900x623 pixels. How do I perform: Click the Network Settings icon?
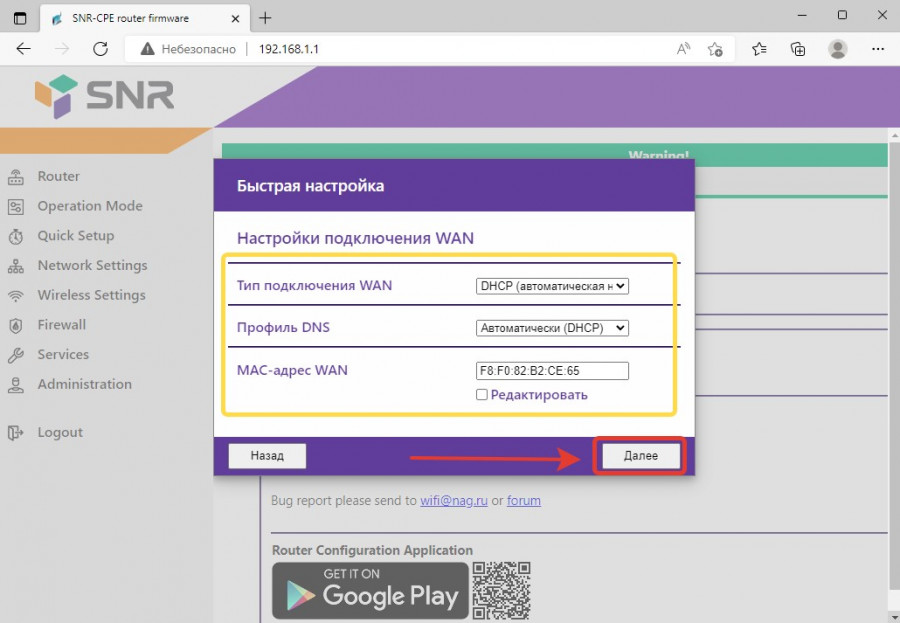point(16,266)
